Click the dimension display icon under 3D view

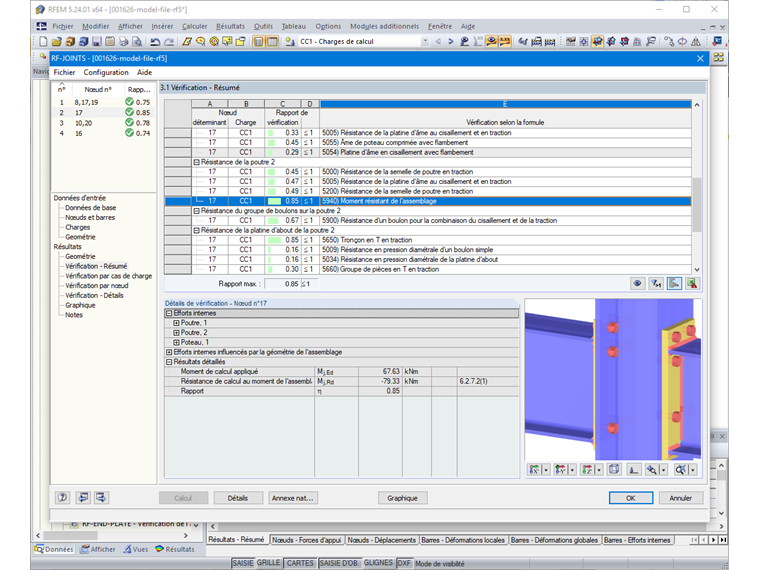pos(633,469)
